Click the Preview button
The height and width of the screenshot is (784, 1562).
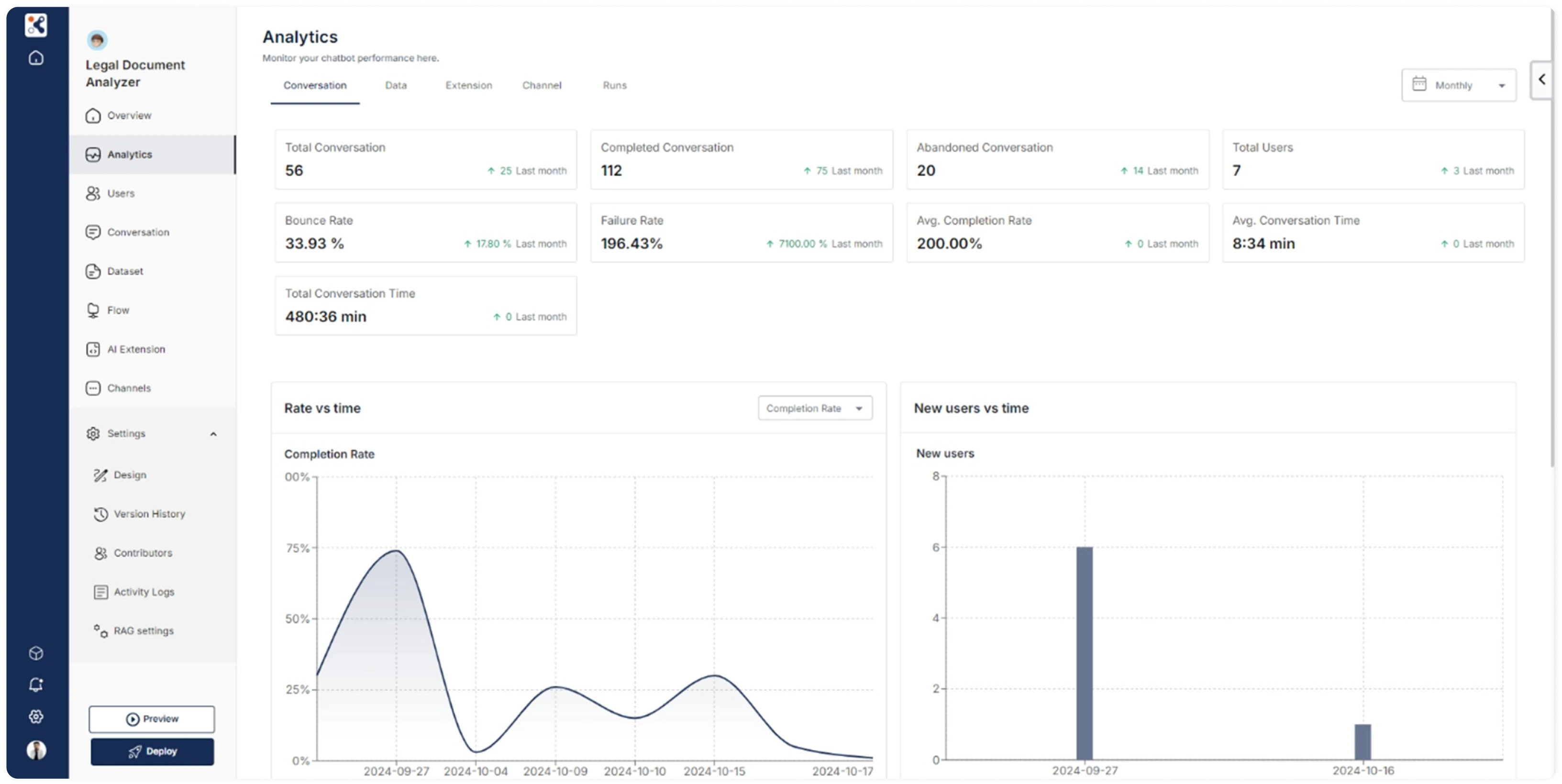click(152, 719)
